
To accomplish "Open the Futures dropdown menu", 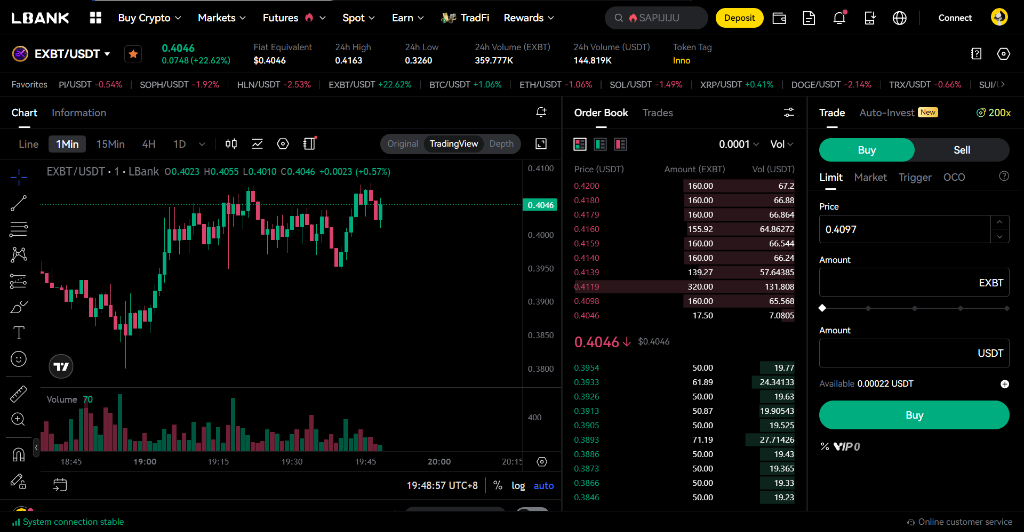I will tap(294, 18).
